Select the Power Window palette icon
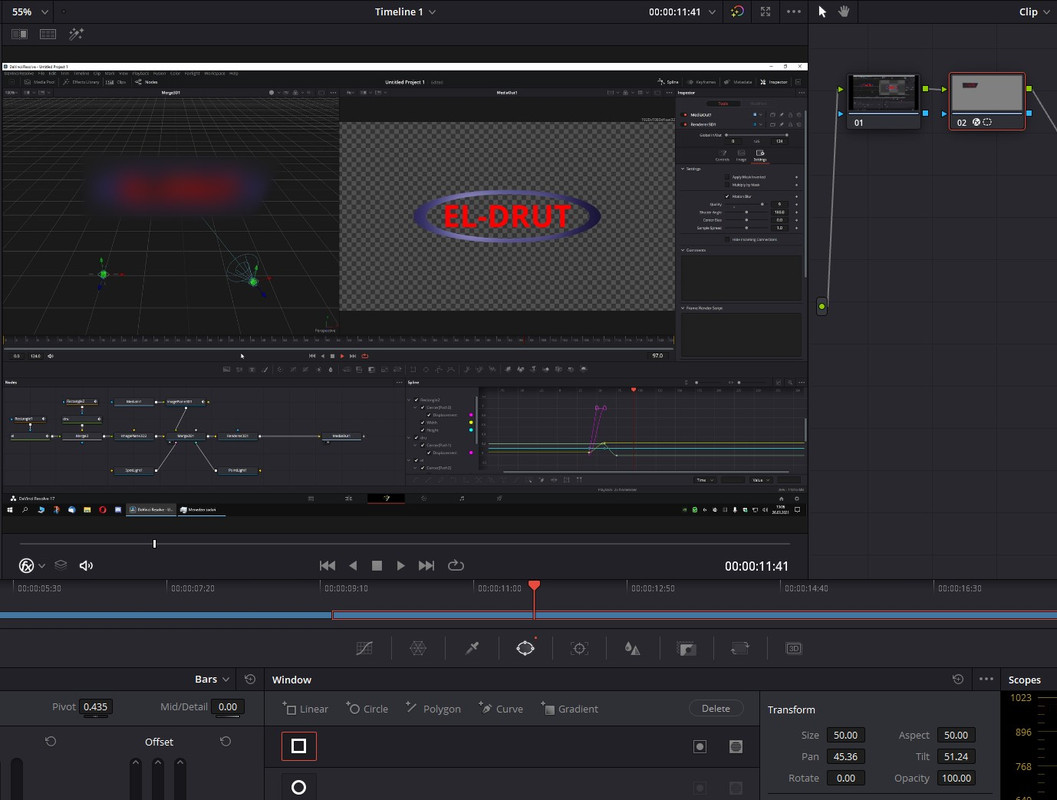 pyautogui.click(x=525, y=648)
